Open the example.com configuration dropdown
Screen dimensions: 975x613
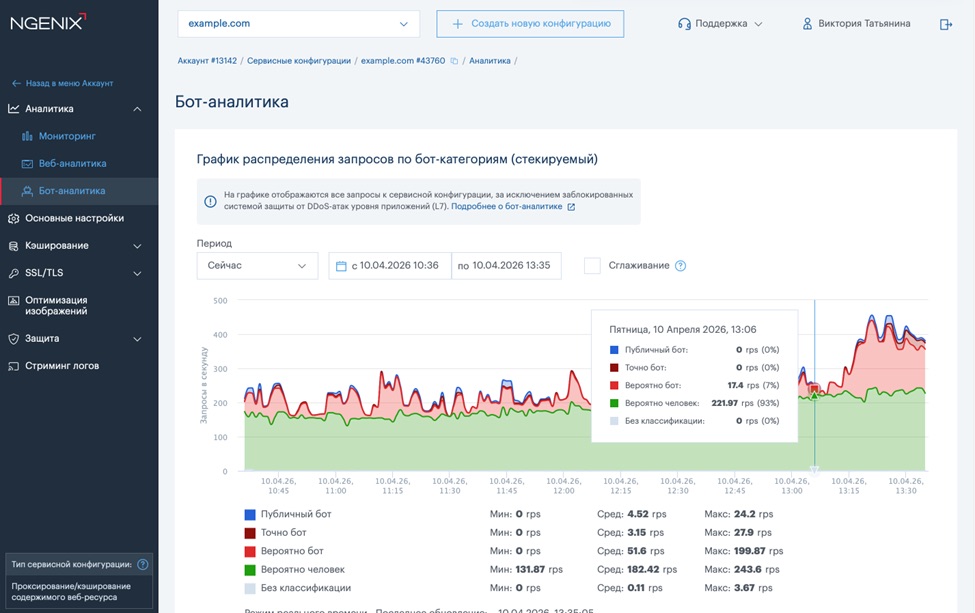pos(298,24)
